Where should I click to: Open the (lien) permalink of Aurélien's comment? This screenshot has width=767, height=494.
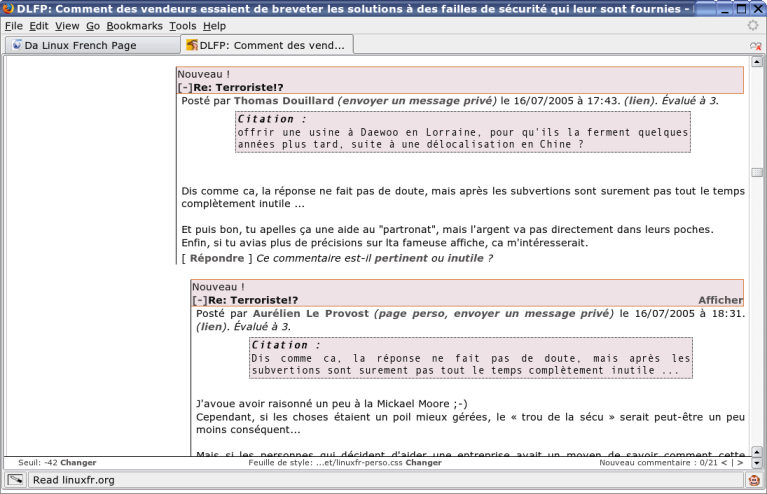(212, 327)
